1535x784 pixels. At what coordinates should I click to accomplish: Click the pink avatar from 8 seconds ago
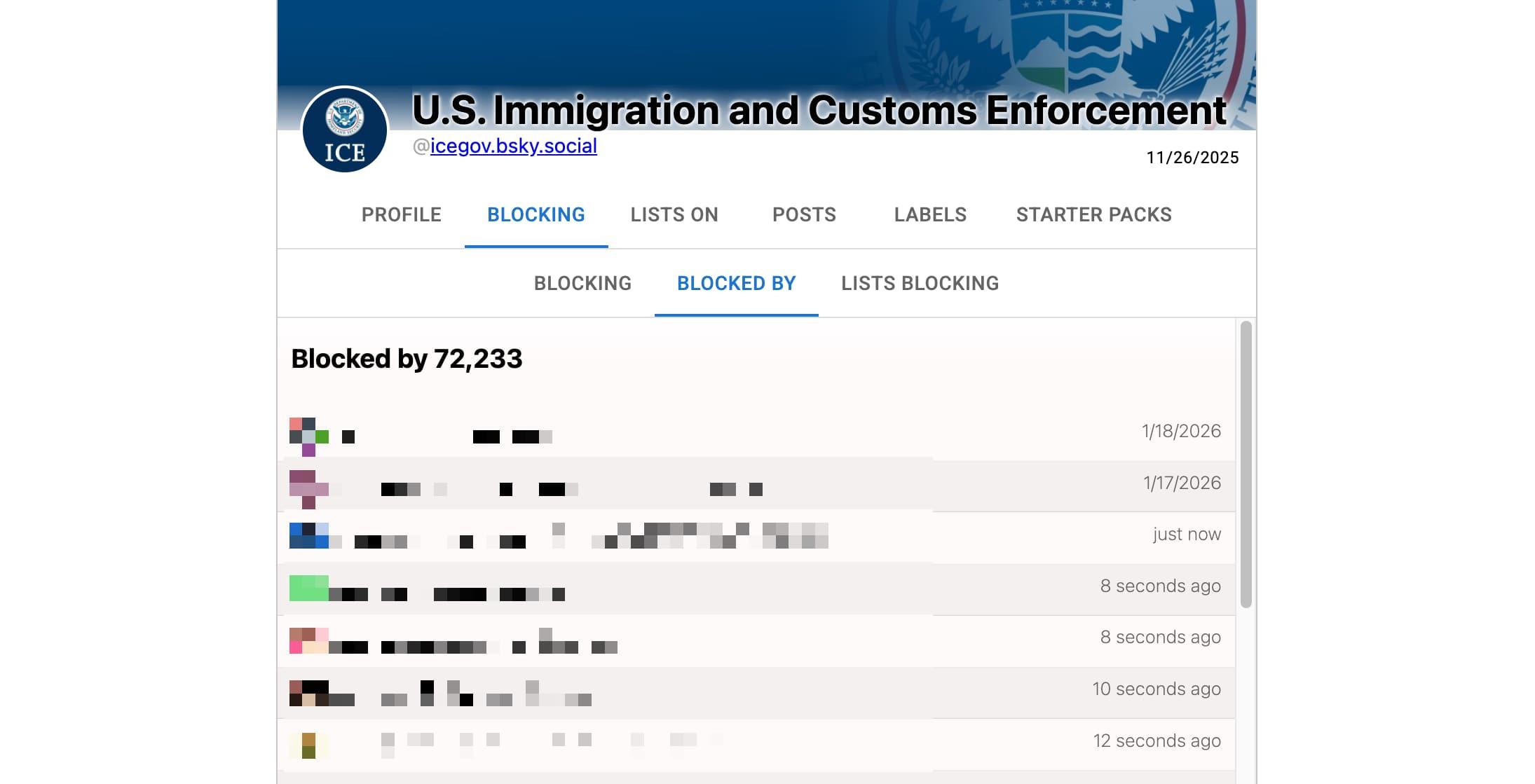click(308, 640)
